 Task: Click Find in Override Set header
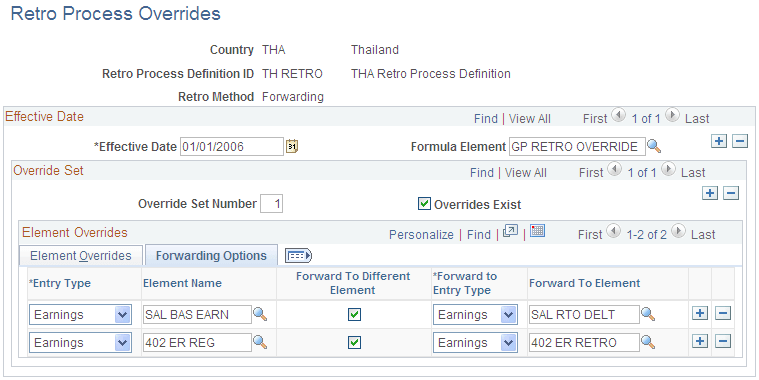tap(482, 172)
